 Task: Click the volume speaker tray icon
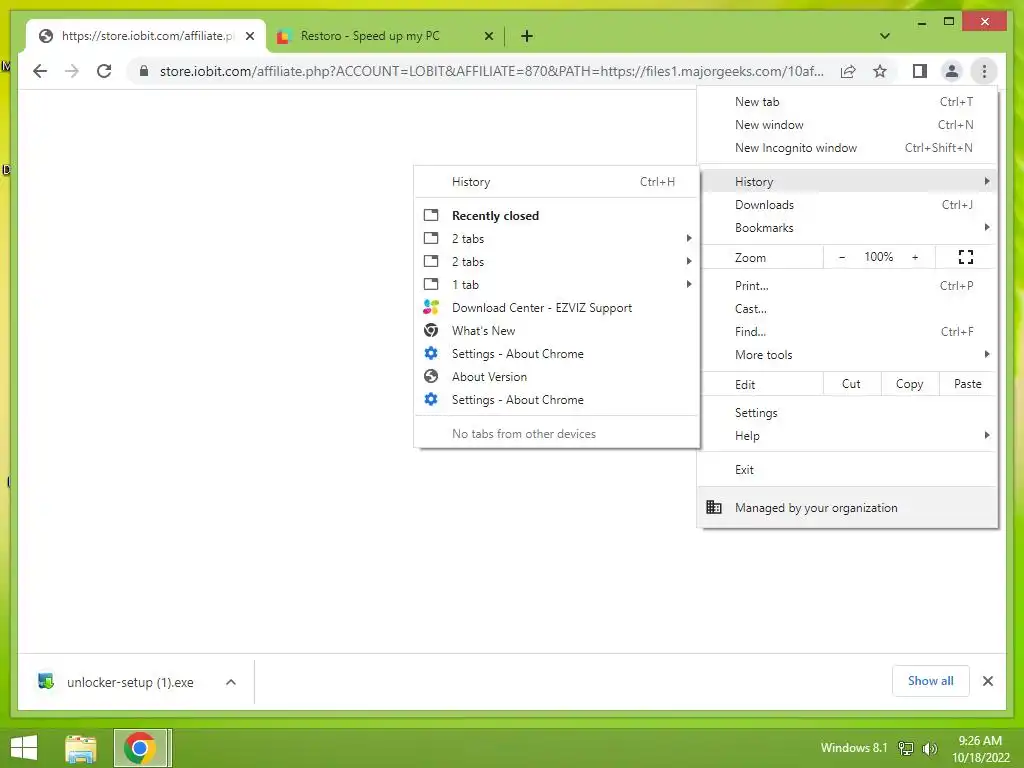point(929,748)
